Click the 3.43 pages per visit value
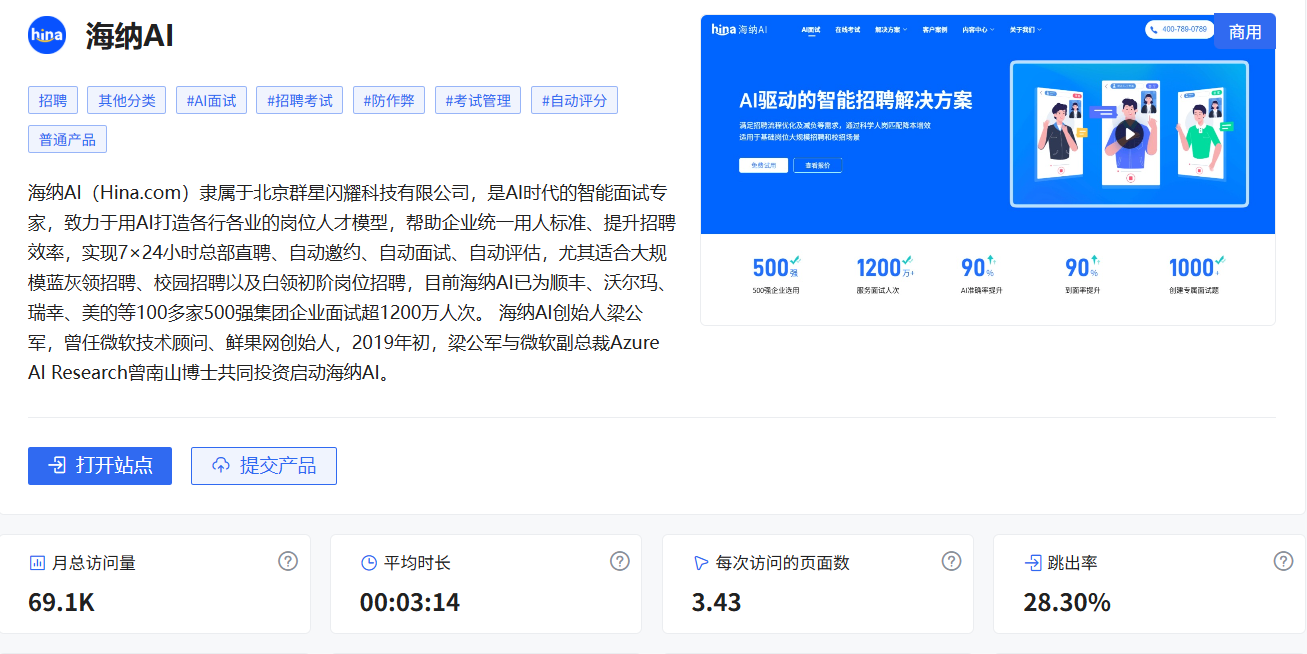The image size is (1307, 654). coord(717,602)
